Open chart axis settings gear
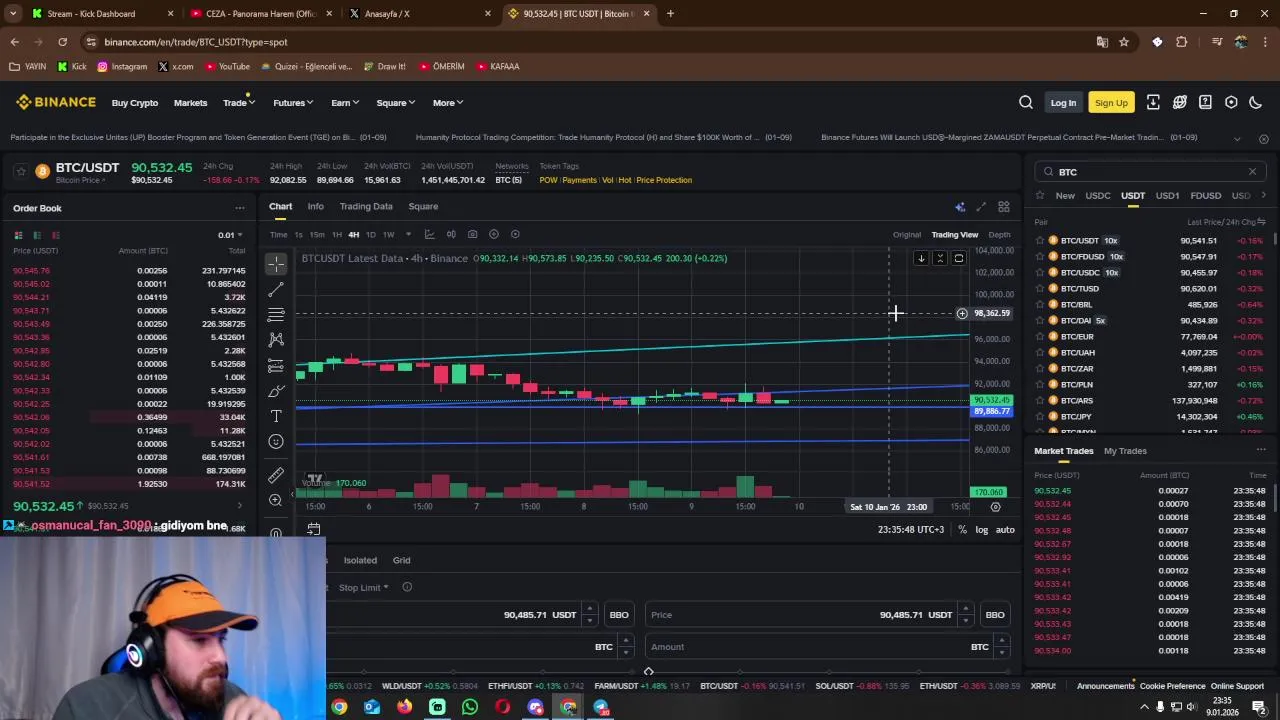The width and height of the screenshot is (1280, 720). pyautogui.click(x=995, y=507)
